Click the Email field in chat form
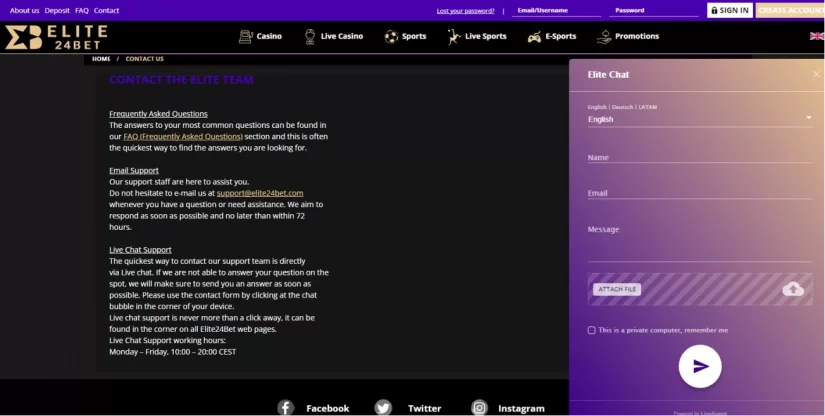The height and width of the screenshot is (416, 825). pos(700,192)
